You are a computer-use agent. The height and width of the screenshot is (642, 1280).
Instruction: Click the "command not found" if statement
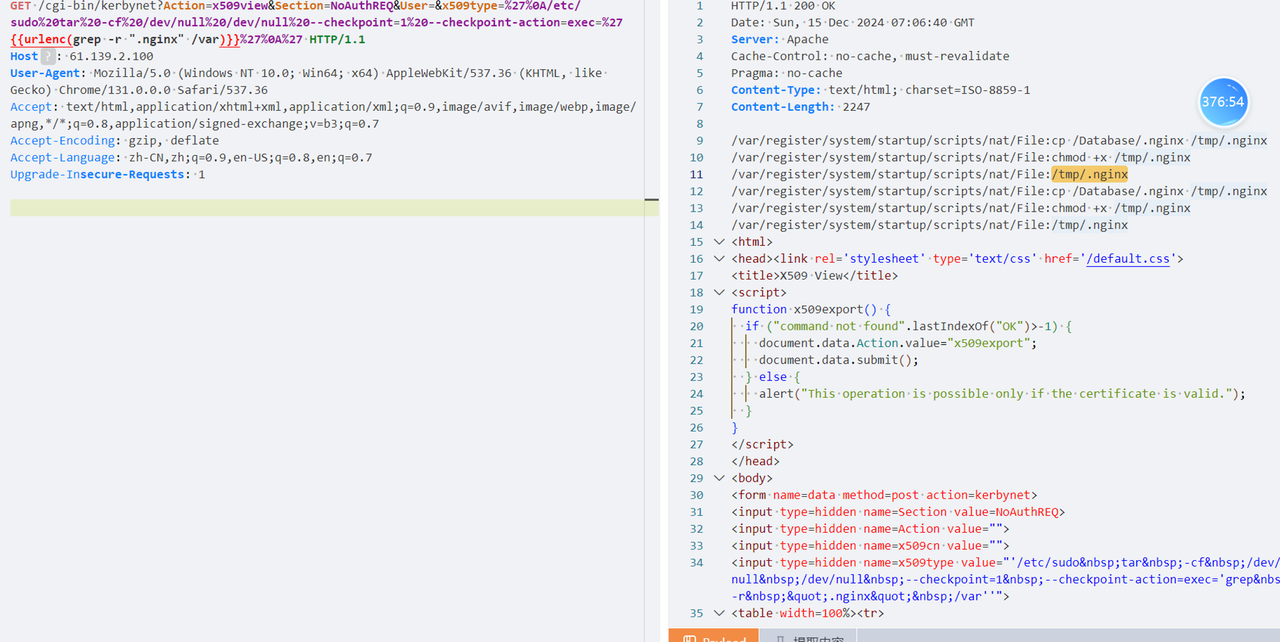coord(908,327)
